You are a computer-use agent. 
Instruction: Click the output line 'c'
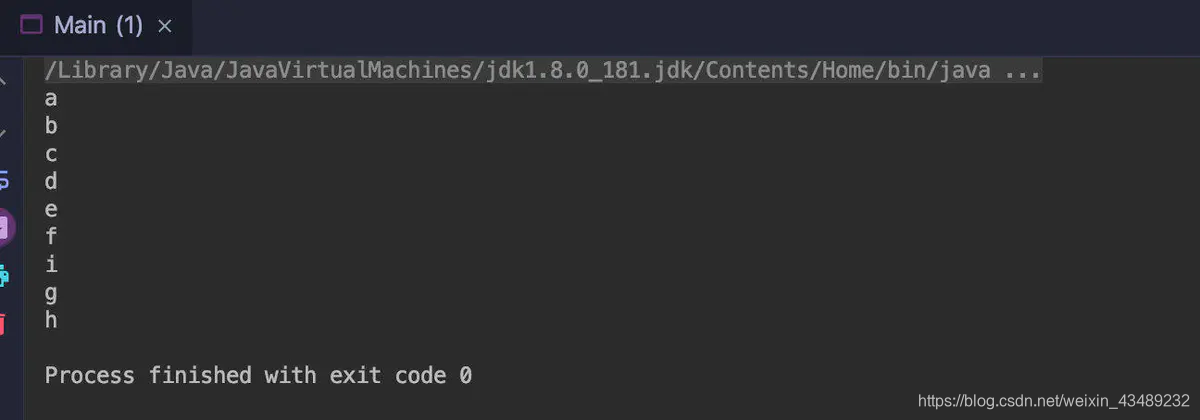coord(51,155)
